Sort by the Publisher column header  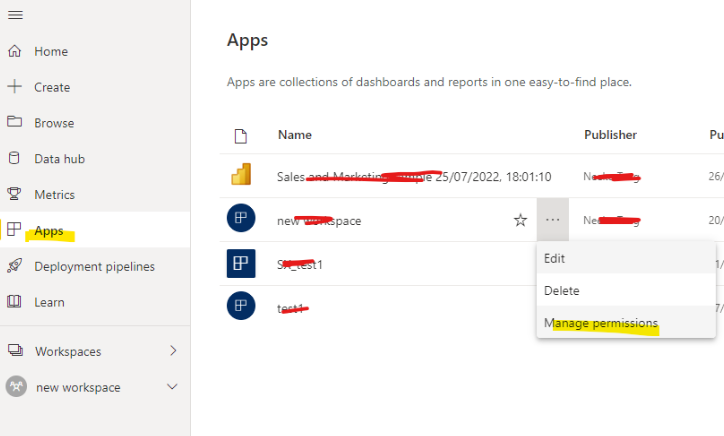tap(610, 135)
